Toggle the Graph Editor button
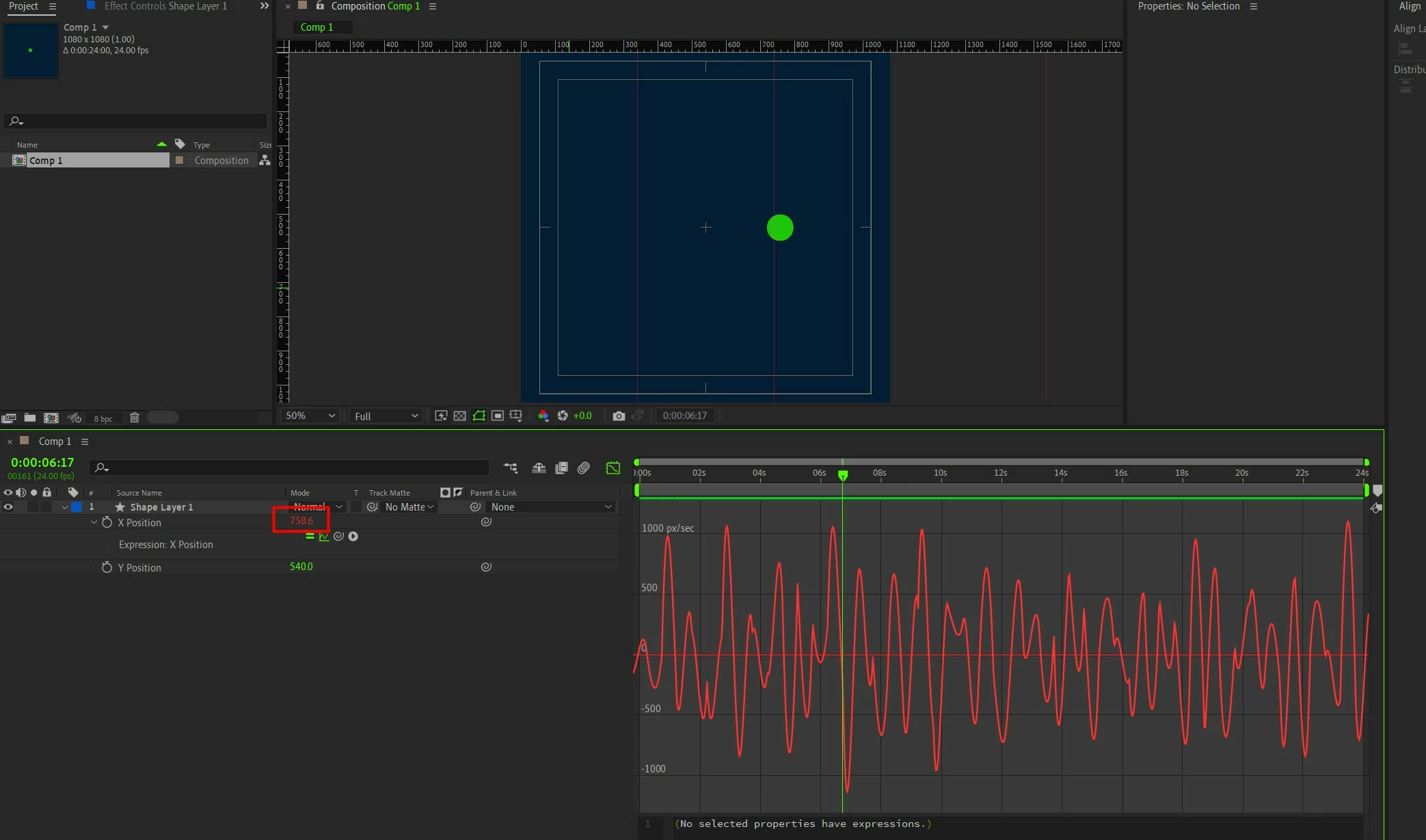The image size is (1426, 840). pos(613,468)
